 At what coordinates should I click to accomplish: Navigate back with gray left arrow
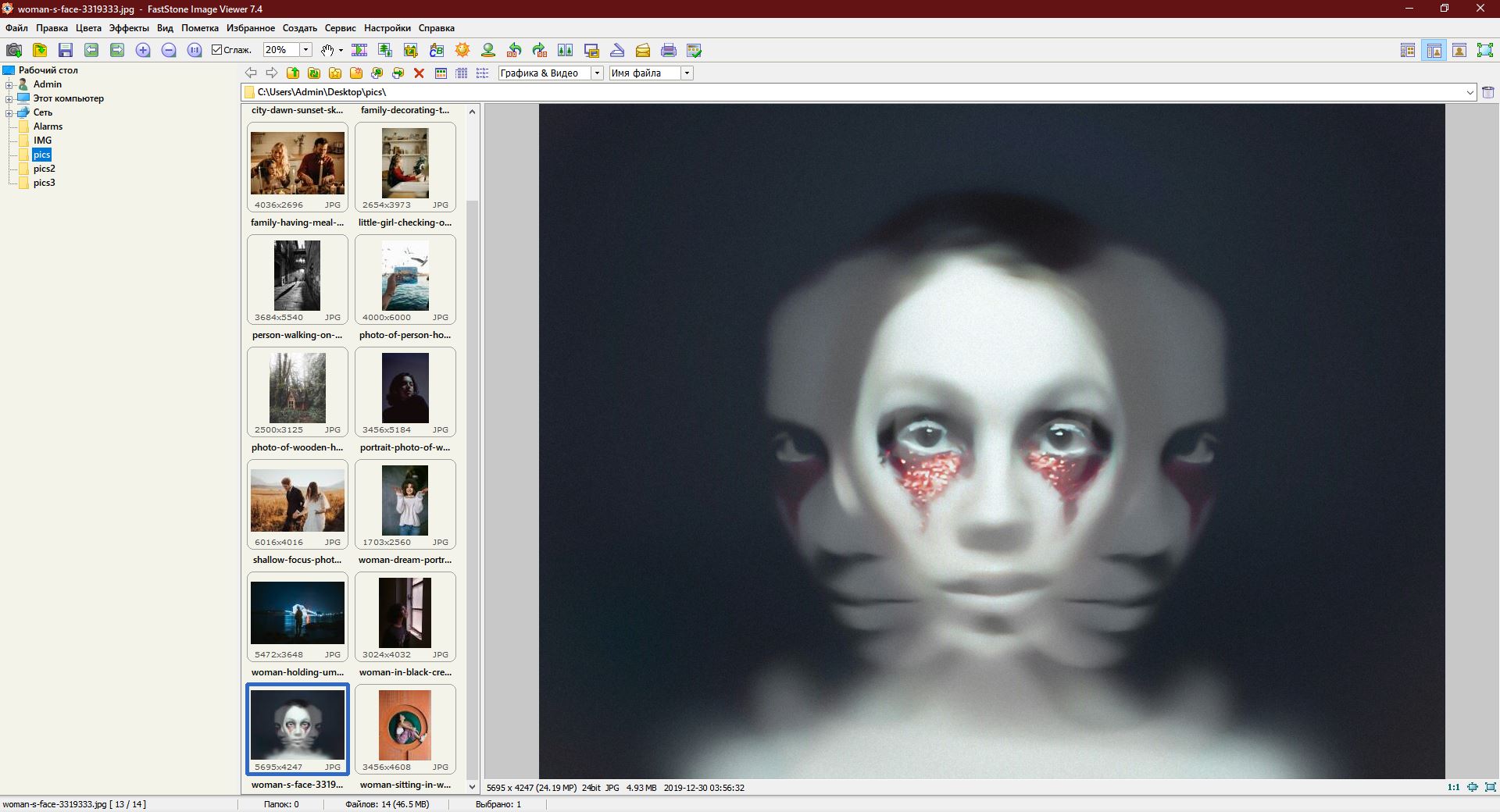coord(251,73)
